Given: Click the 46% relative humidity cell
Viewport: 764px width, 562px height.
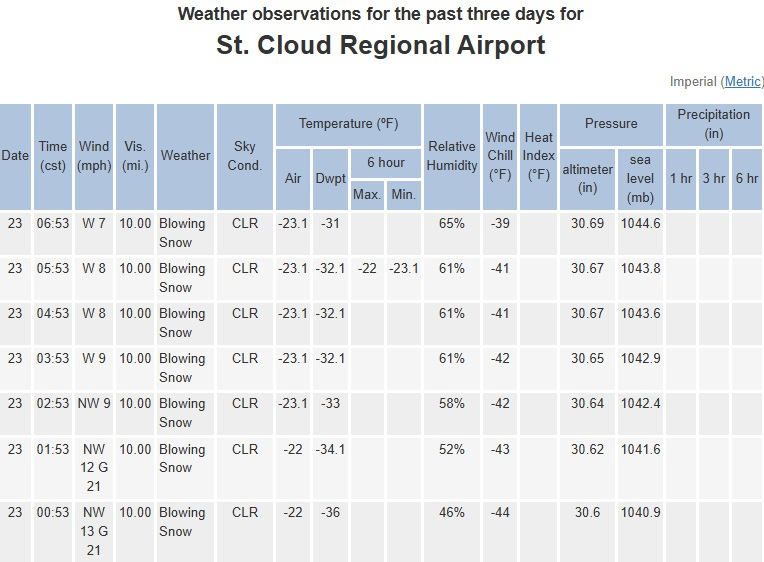Looking at the screenshot, I should pos(452,512).
